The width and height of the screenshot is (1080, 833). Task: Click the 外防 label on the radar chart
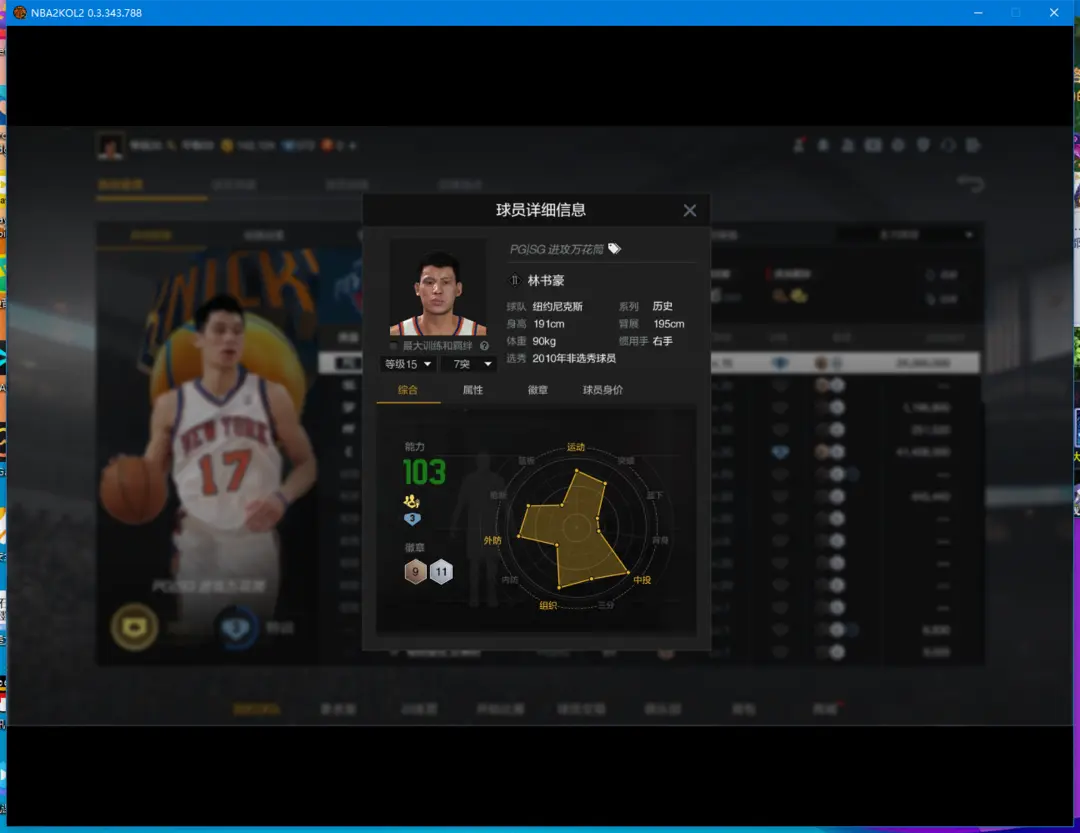(x=492, y=540)
